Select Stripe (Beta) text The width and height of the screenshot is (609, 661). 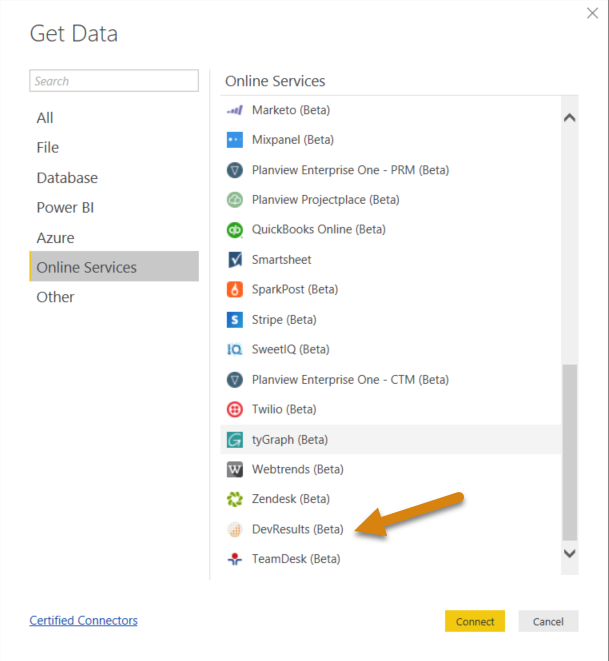284,320
